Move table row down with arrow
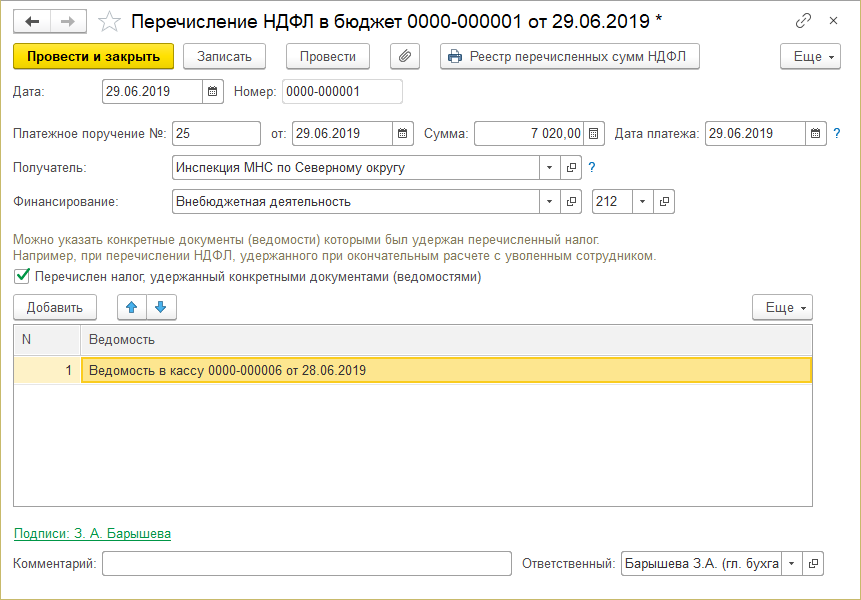Viewport: 861px width, 600px height. (160, 307)
